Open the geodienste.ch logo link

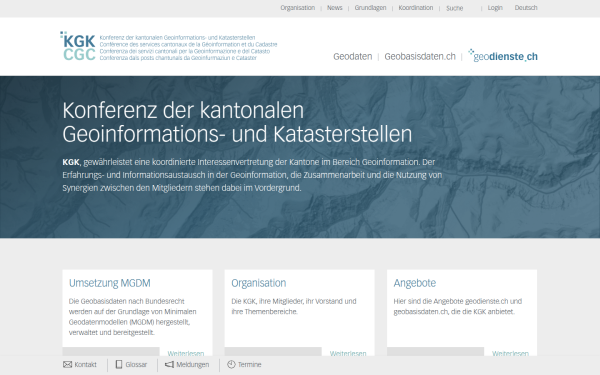[x=503, y=56]
